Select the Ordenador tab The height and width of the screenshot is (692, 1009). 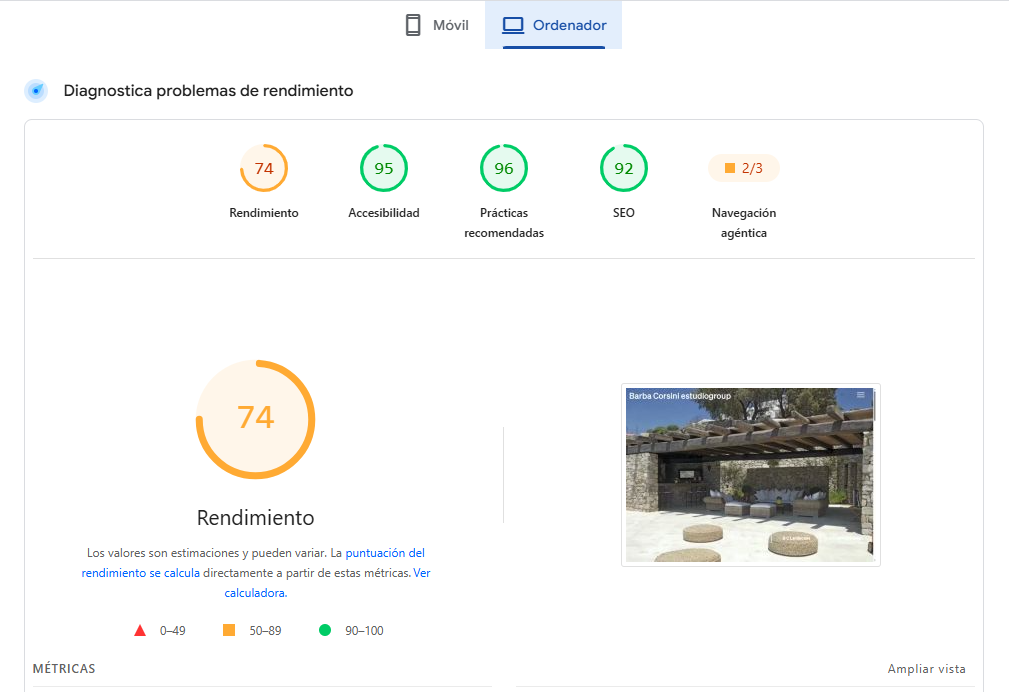(553, 25)
